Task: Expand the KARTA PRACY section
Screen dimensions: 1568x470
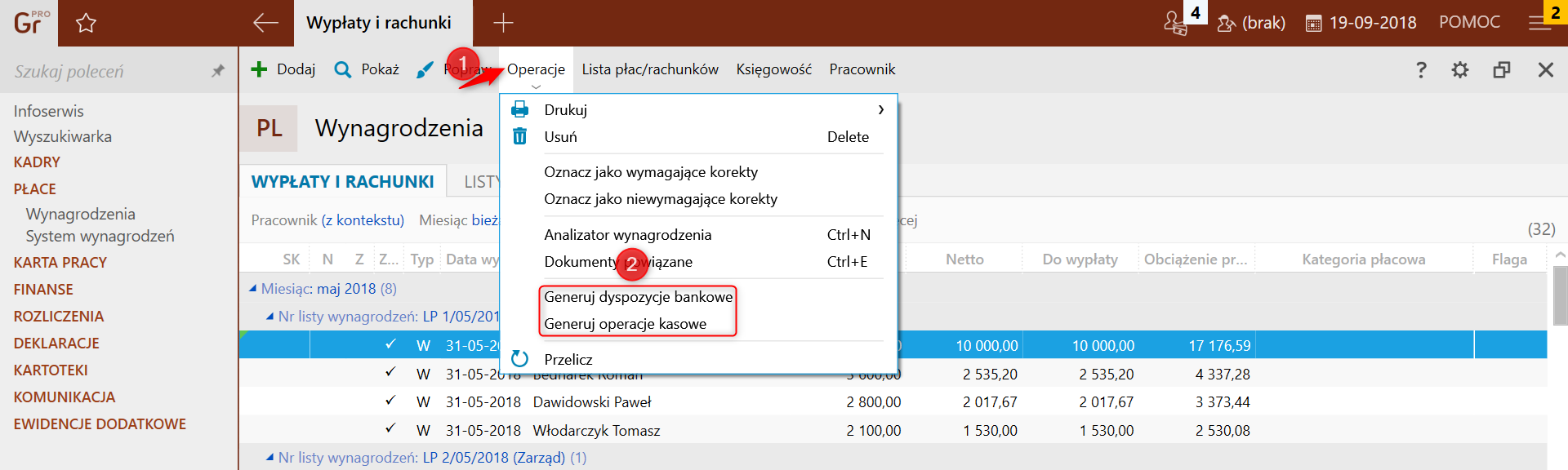Action: (60, 263)
